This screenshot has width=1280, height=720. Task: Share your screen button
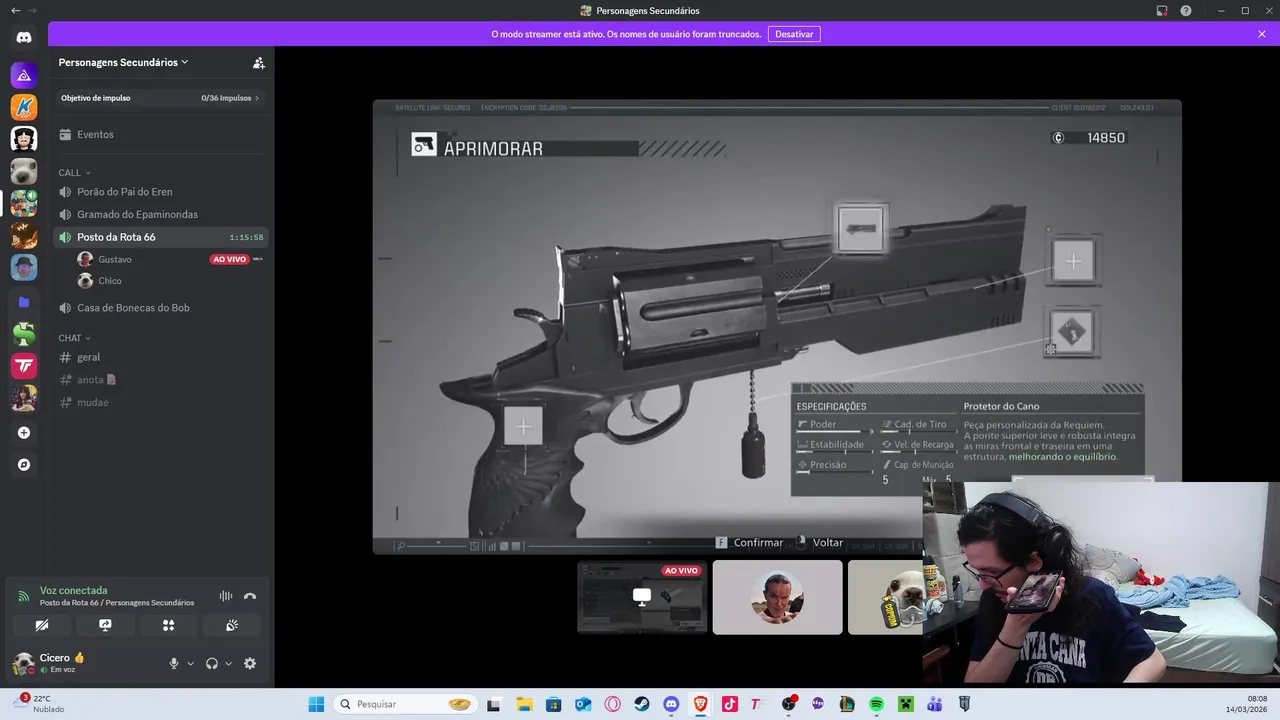tap(105, 625)
